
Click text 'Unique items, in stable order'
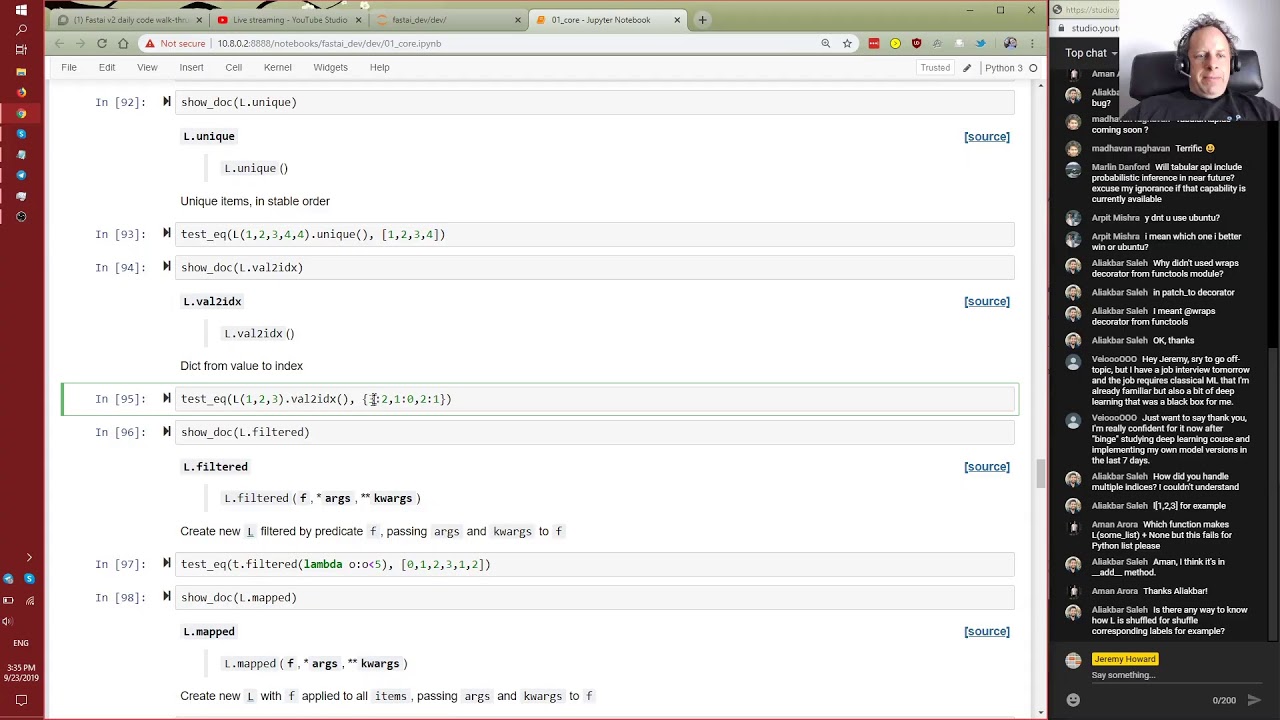tap(255, 201)
